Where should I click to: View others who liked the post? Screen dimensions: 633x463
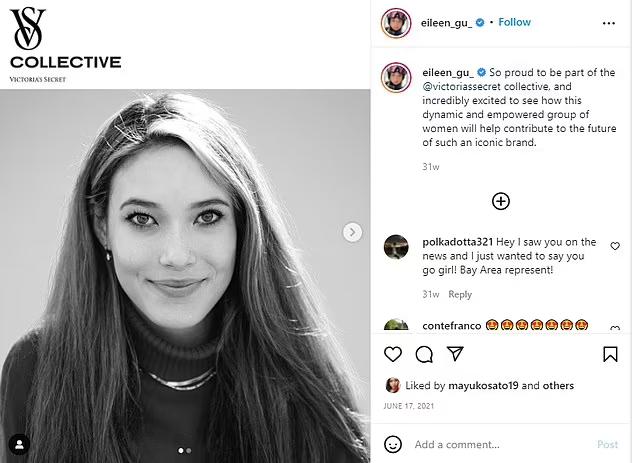click(x=560, y=385)
